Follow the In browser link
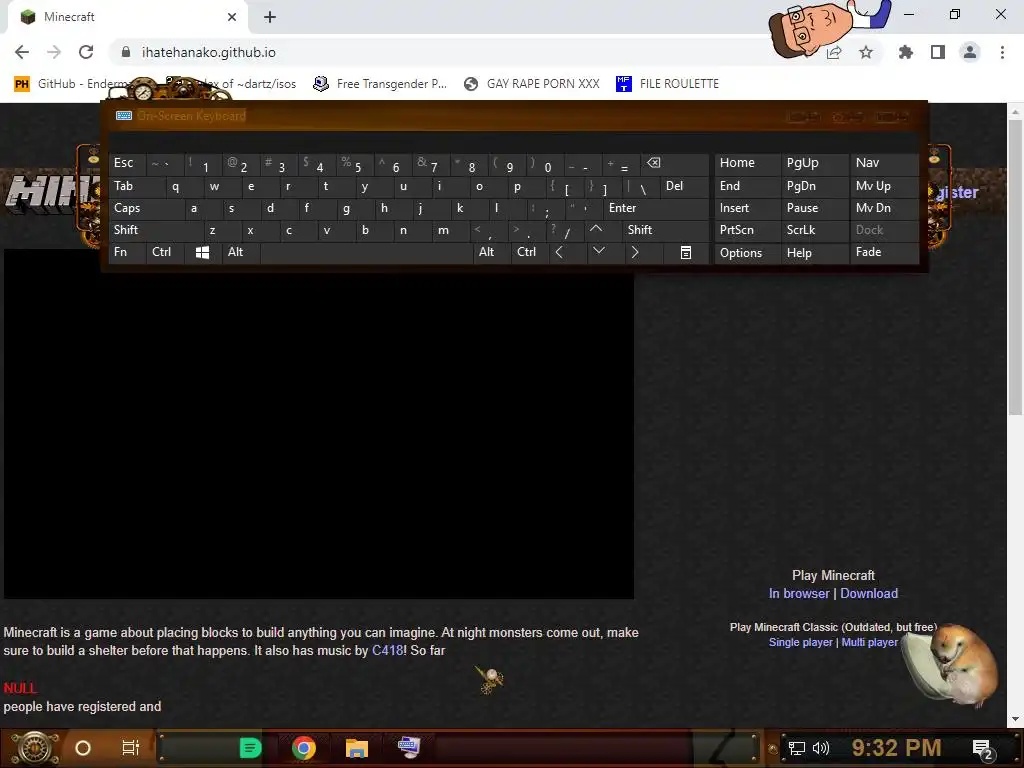 pos(799,594)
